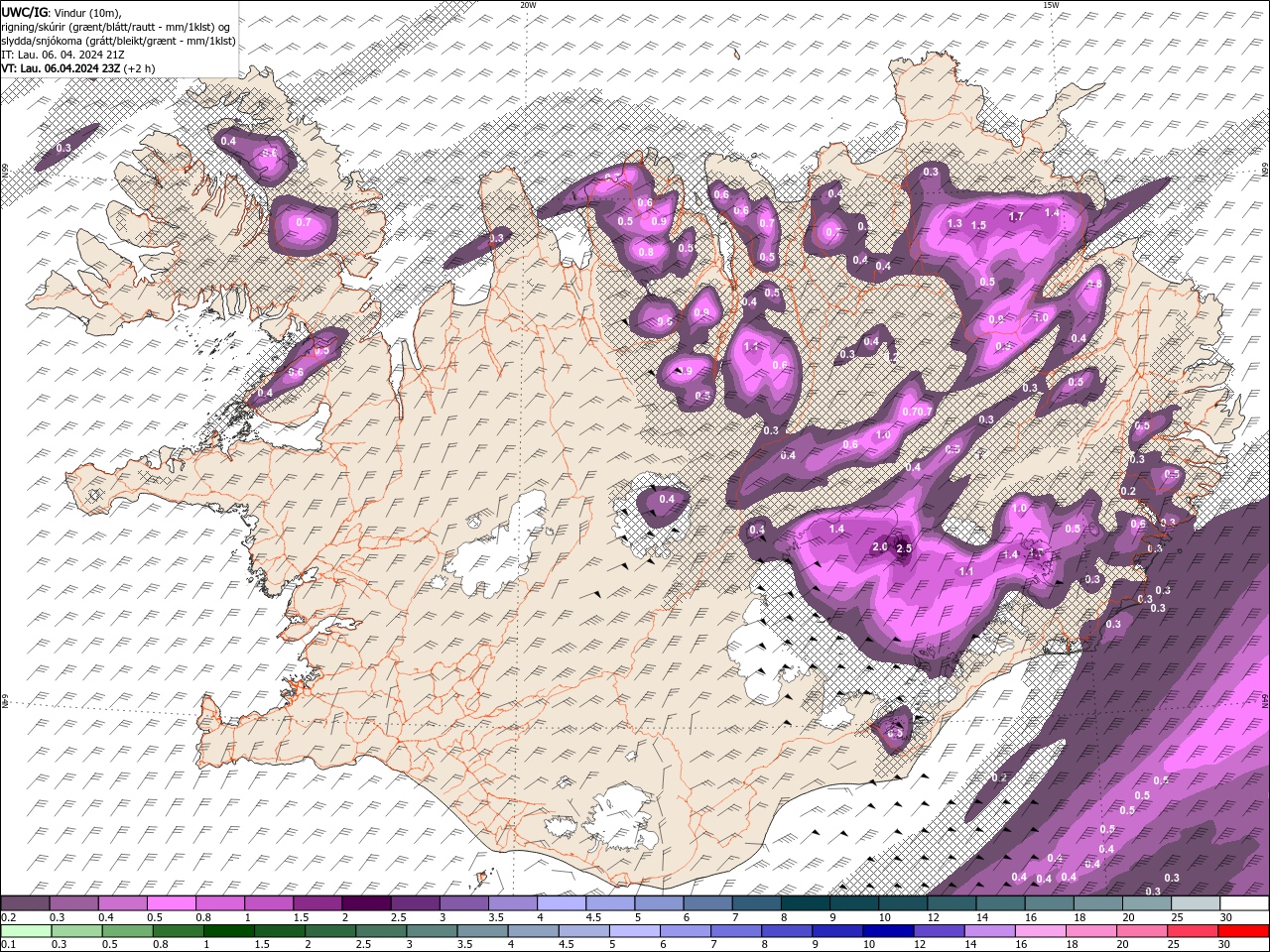Pick the bright pink 0.5 swatch in top legend

(171, 903)
